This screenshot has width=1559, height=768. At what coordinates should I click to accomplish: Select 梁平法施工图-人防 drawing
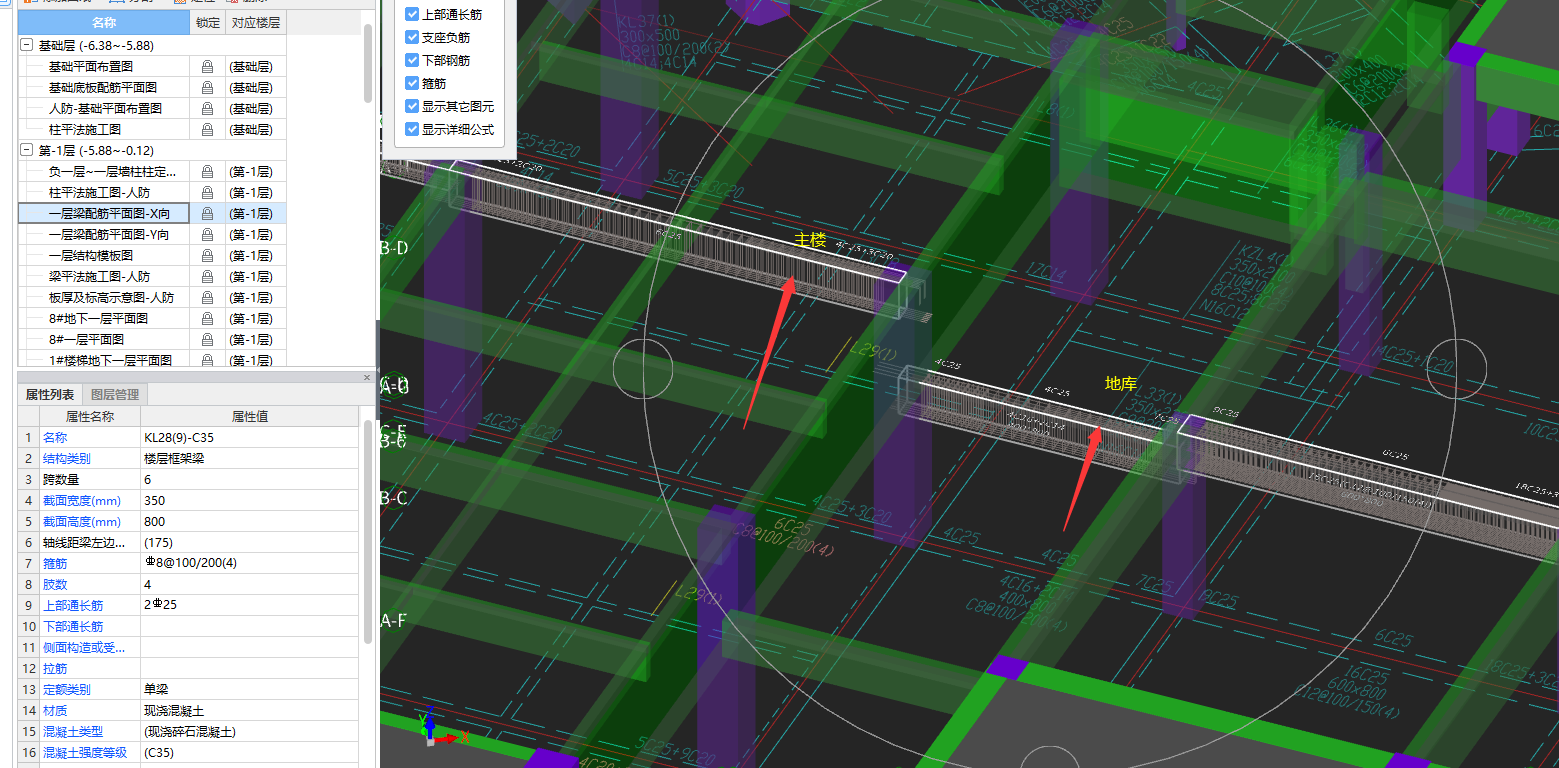tap(99, 276)
